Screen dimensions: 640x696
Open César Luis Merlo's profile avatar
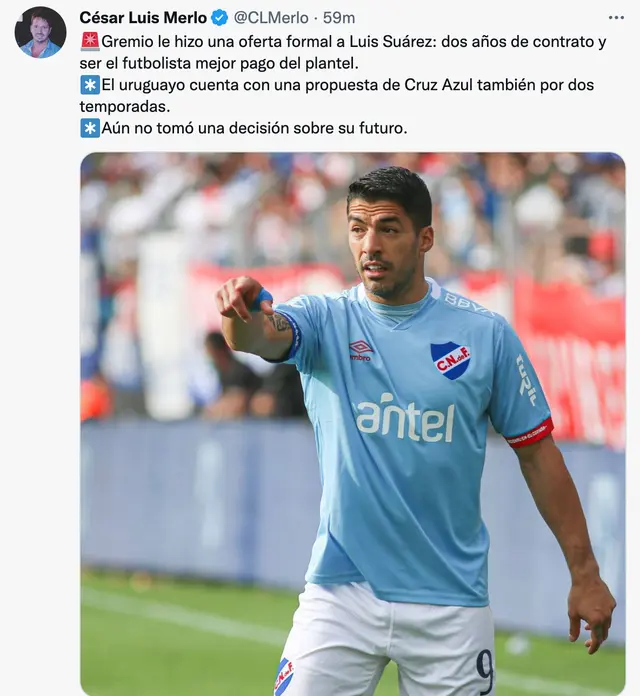[40, 32]
